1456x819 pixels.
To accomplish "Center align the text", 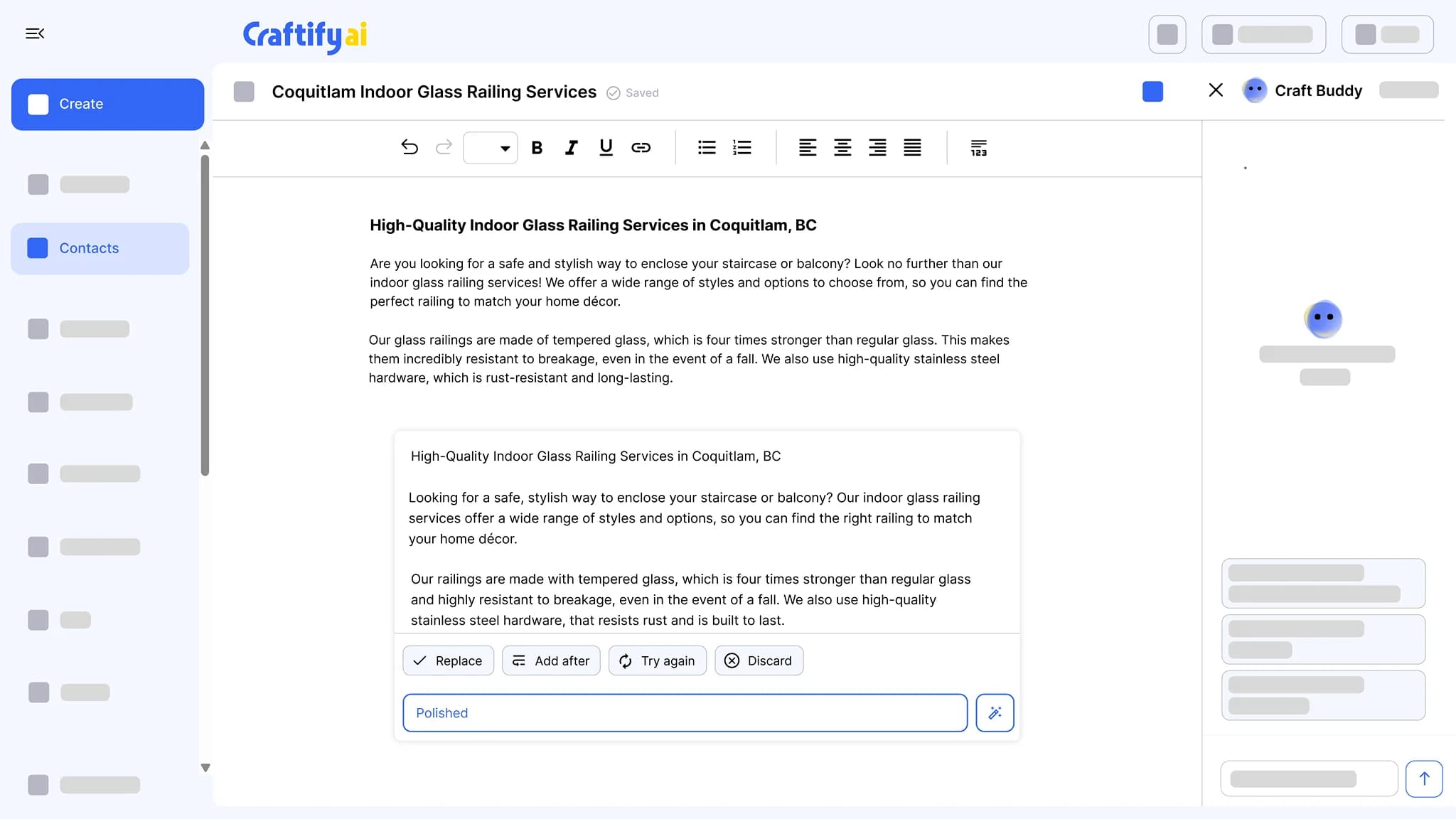I will tap(842, 147).
